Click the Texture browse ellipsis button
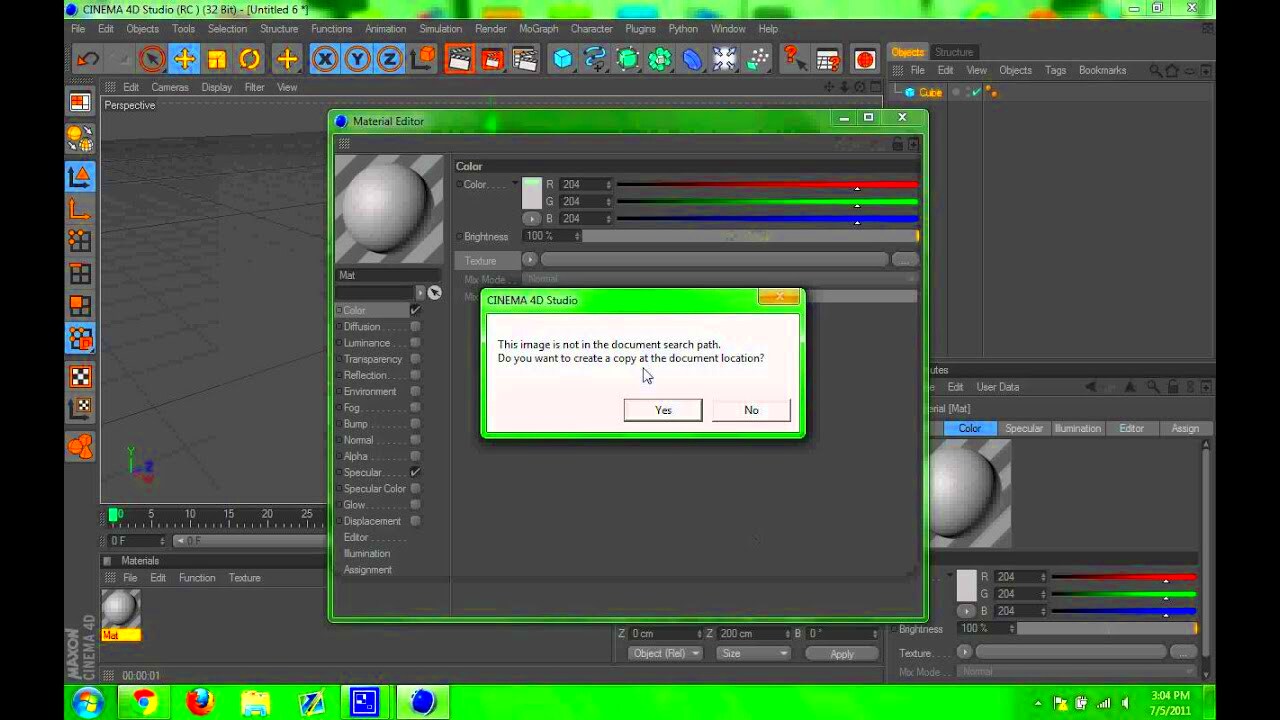The image size is (1280, 720). [904, 260]
